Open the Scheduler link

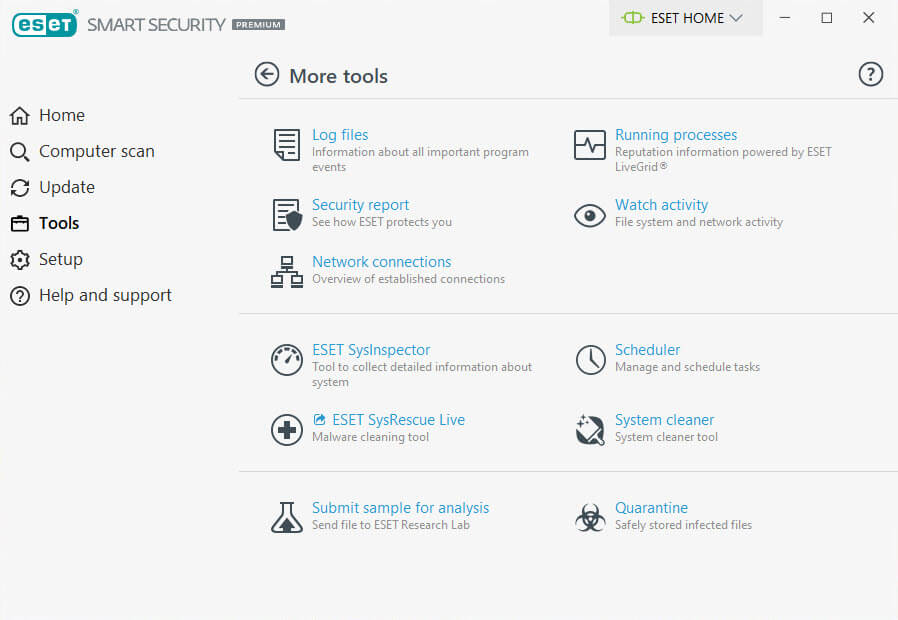[648, 350]
